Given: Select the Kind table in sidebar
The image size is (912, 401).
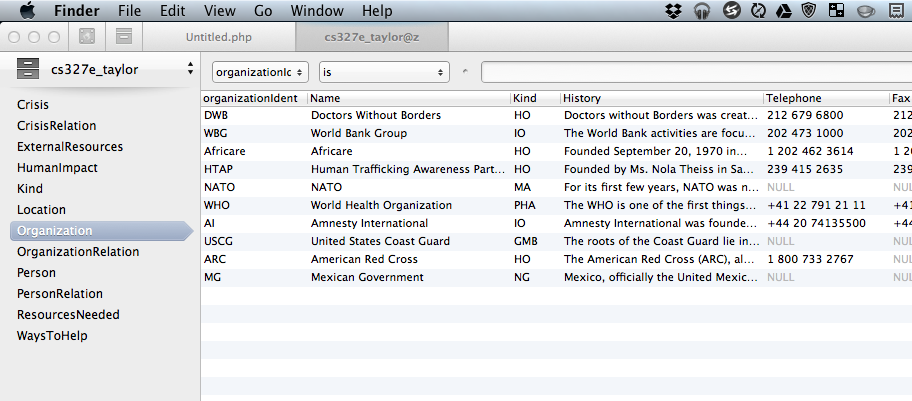Looking at the screenshot, I should click(30, 189).
